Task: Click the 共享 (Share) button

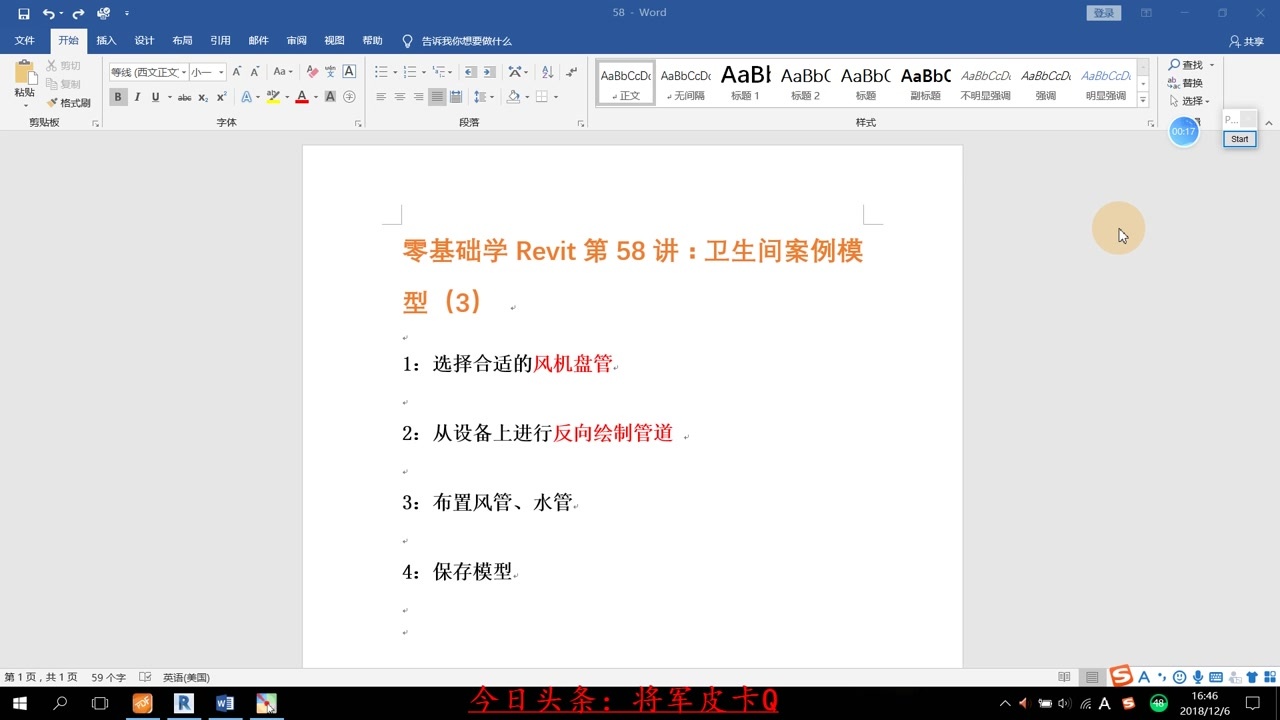Action: (x=1247, y=41)
